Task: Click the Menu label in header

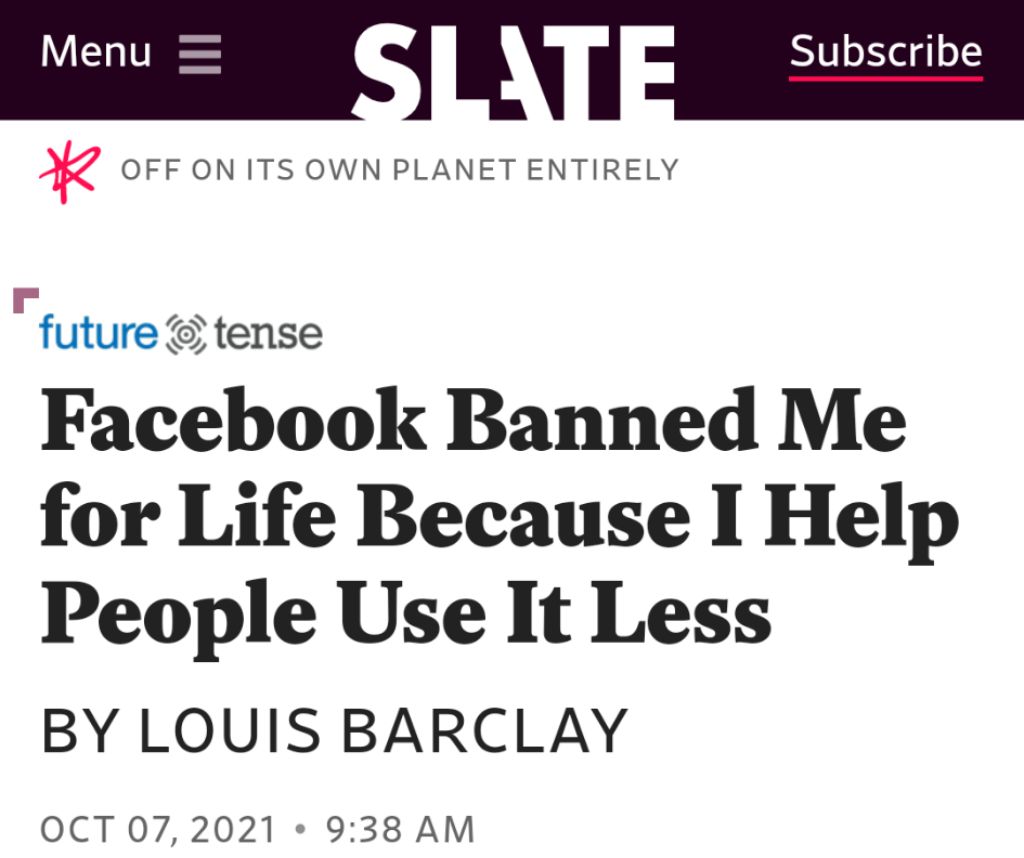Action: (x=96, y=52)
